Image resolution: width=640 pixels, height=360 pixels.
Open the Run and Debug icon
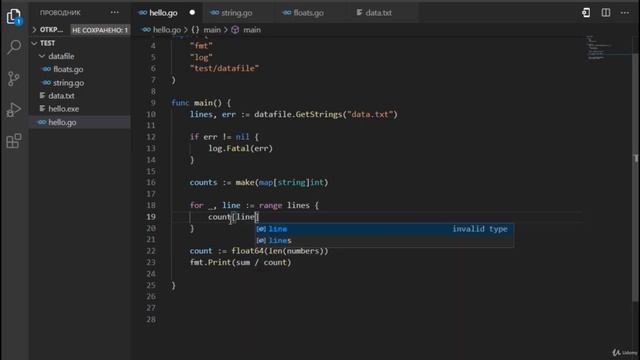pos(14,110)
